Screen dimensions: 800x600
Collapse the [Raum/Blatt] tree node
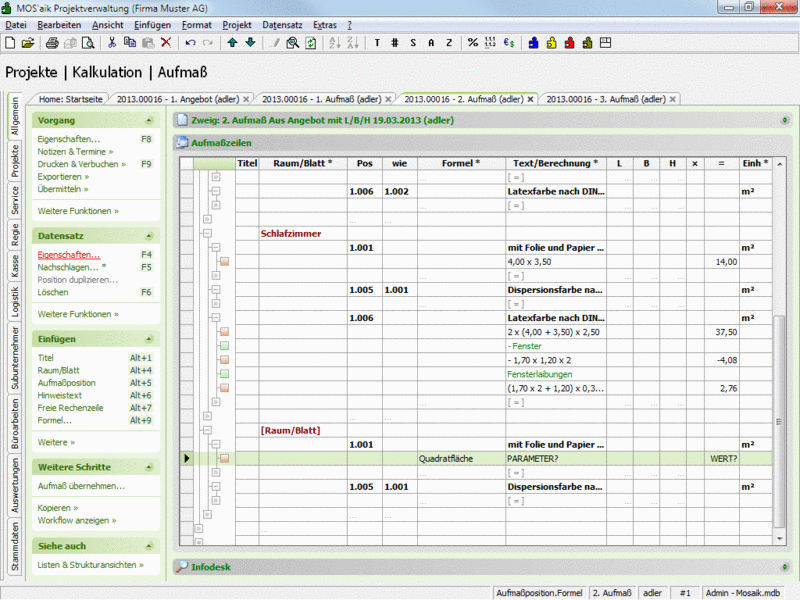tap(207, 431)
